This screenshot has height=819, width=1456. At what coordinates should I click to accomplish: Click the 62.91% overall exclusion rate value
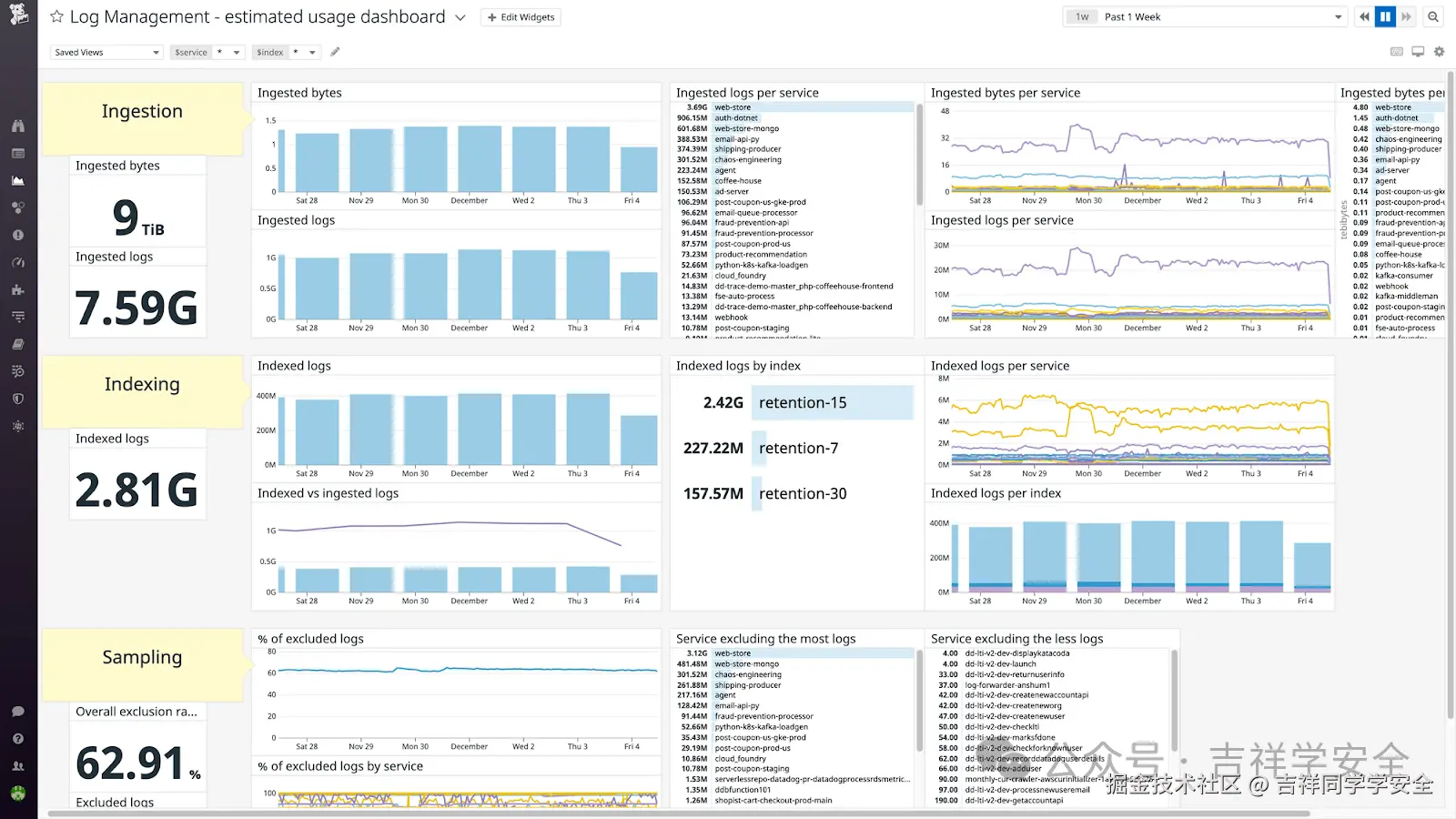[138, 763]
